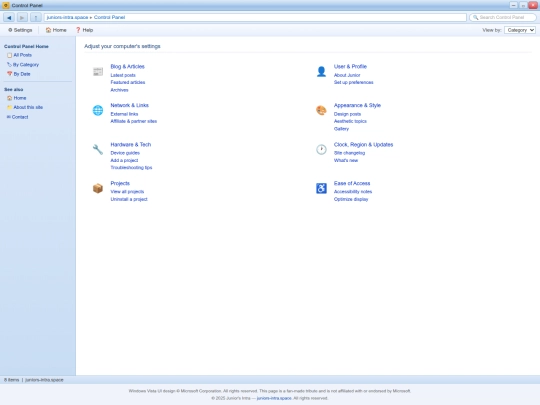Click the forward arrow navigation button
The height and width of the screenshot is (405, 540).
[22, 17]
